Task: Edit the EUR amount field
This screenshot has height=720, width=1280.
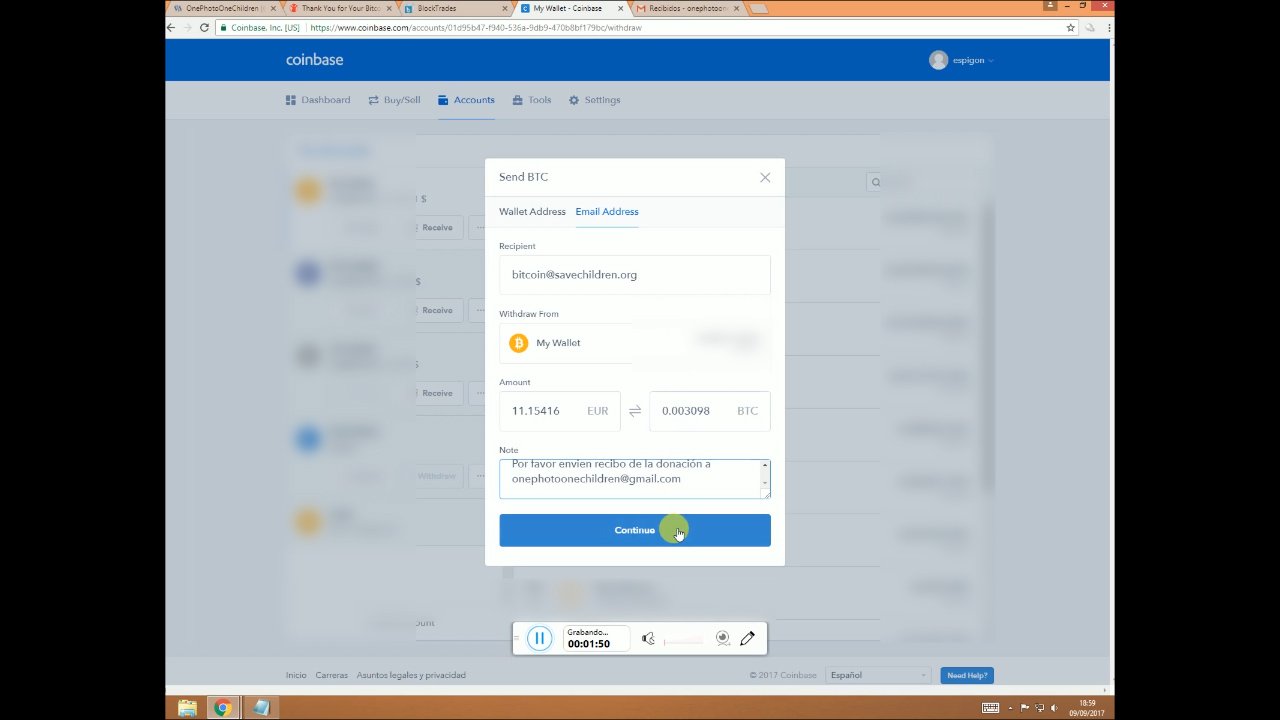Action: pyautogui.click(x=560, y=411)
